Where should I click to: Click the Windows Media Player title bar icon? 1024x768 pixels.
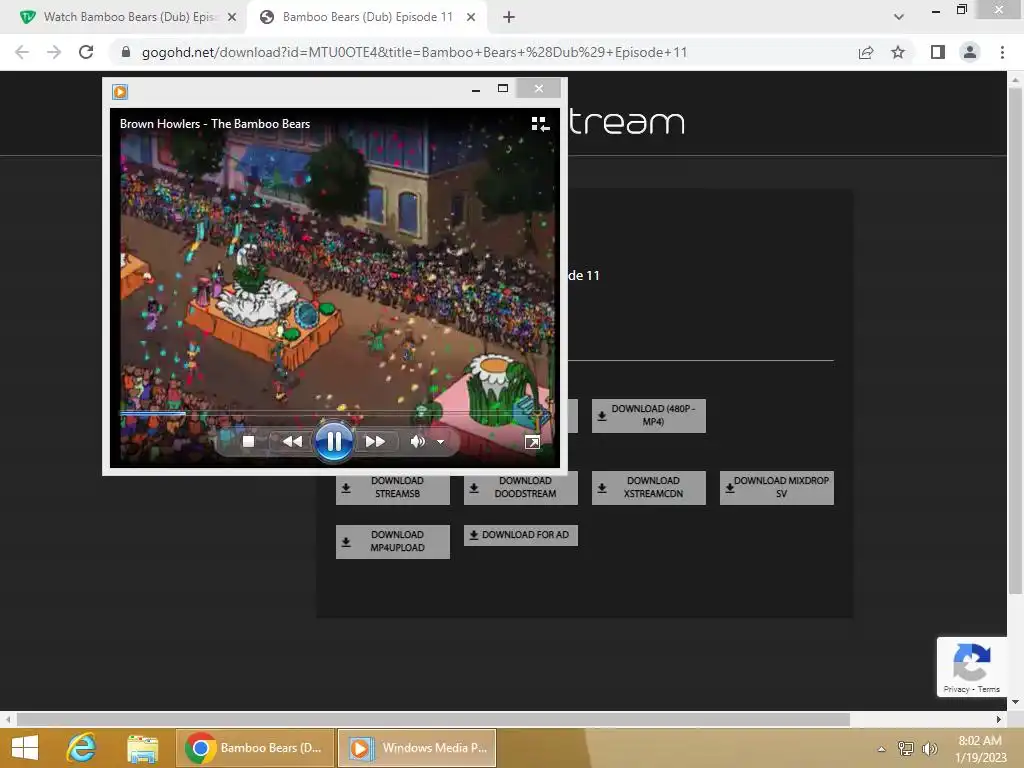[120, 92]
